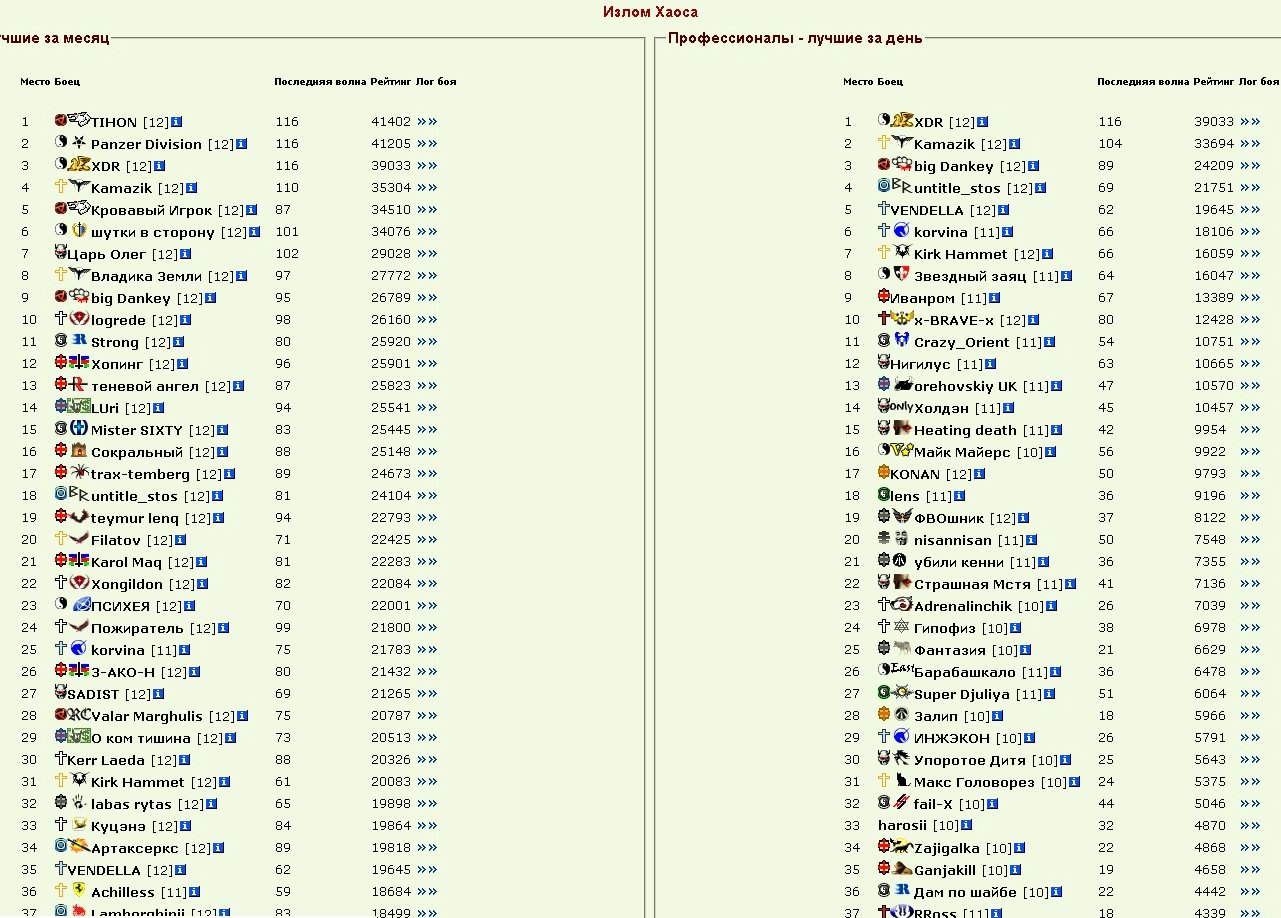Click info icon for Артаксеркс
The height and width of the screenshot is (918, 1281).
[x=219, y=848]
